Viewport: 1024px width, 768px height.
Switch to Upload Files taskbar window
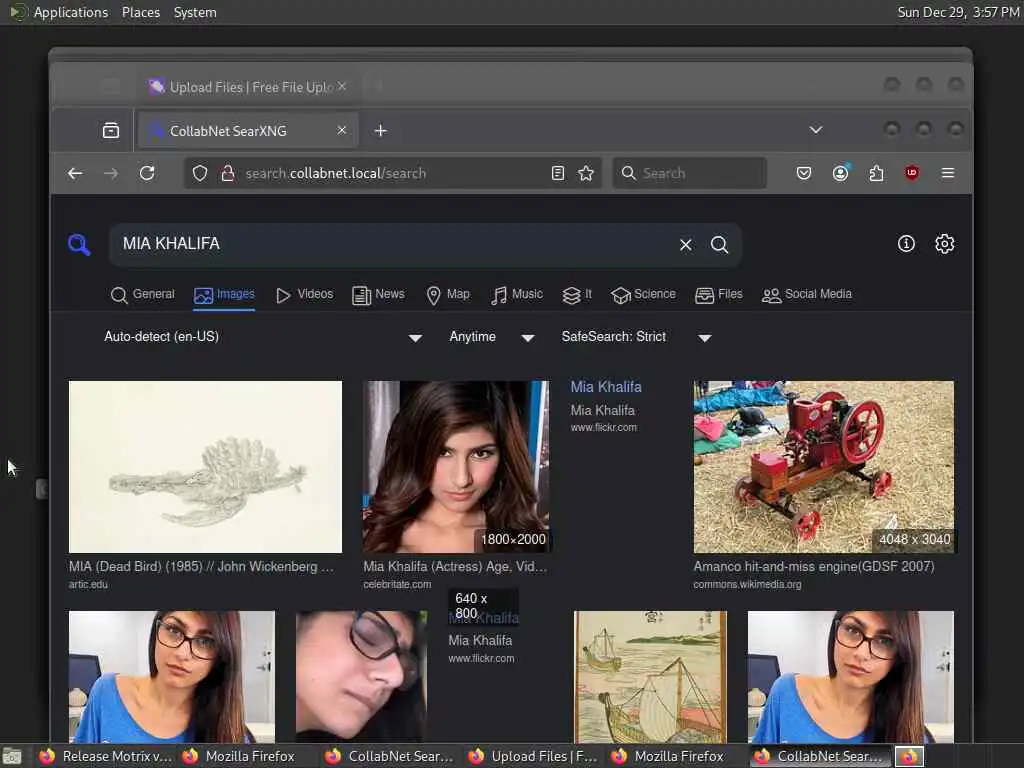(x=534, y=756)
